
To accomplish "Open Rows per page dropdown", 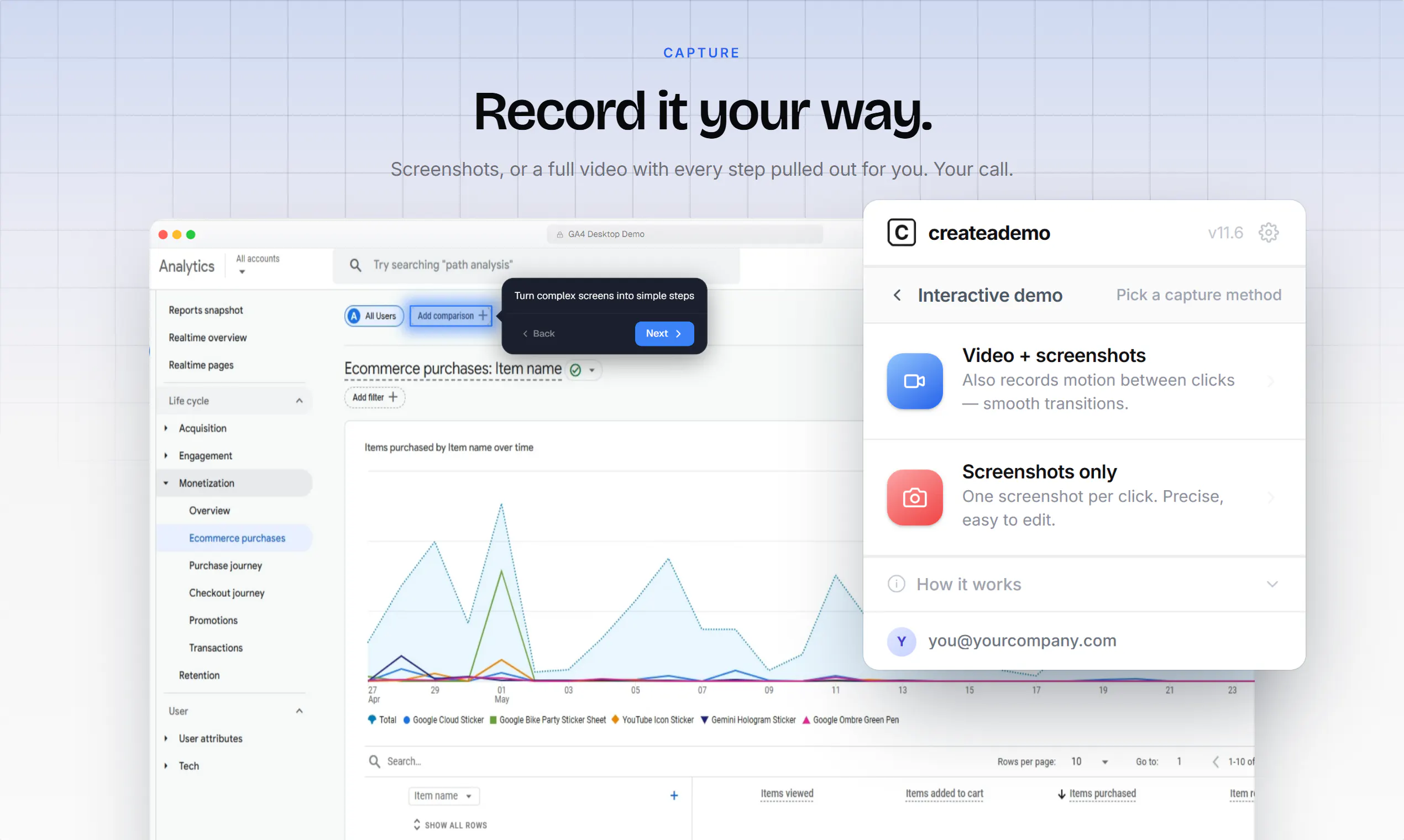I will pyautogui.click(x=1089, y=762).
